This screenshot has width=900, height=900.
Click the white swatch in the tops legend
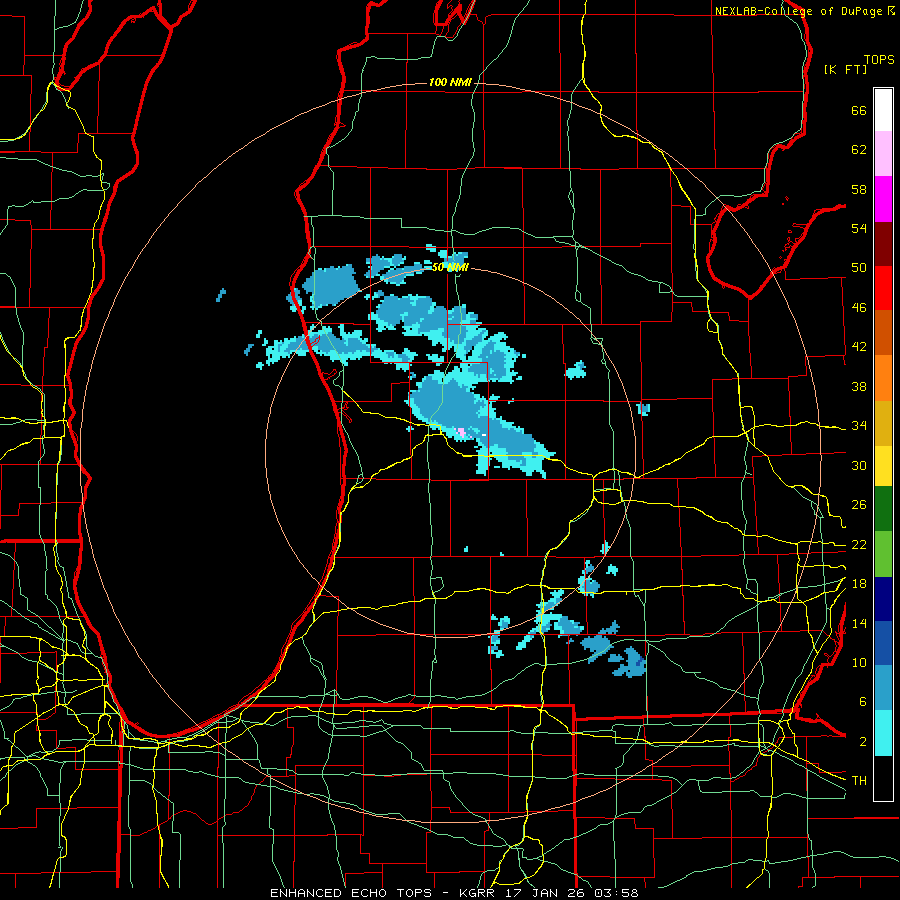(883, 110)
